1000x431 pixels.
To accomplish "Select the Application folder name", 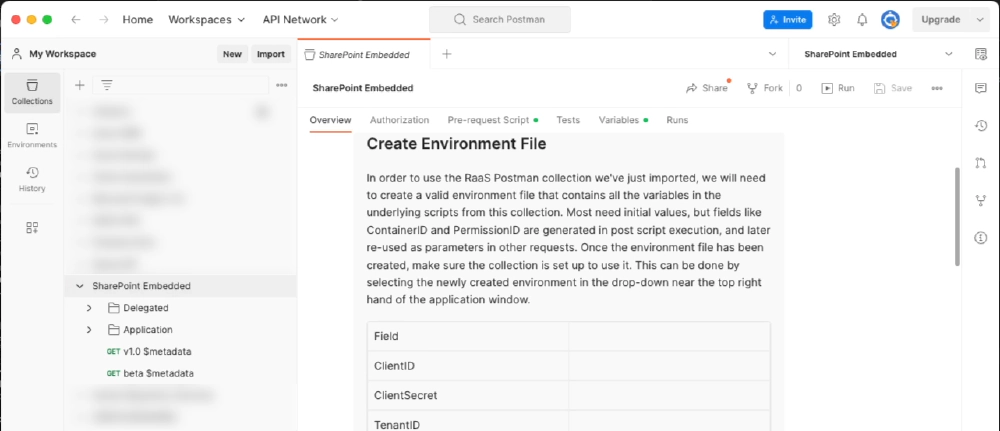I will (148, 330).
